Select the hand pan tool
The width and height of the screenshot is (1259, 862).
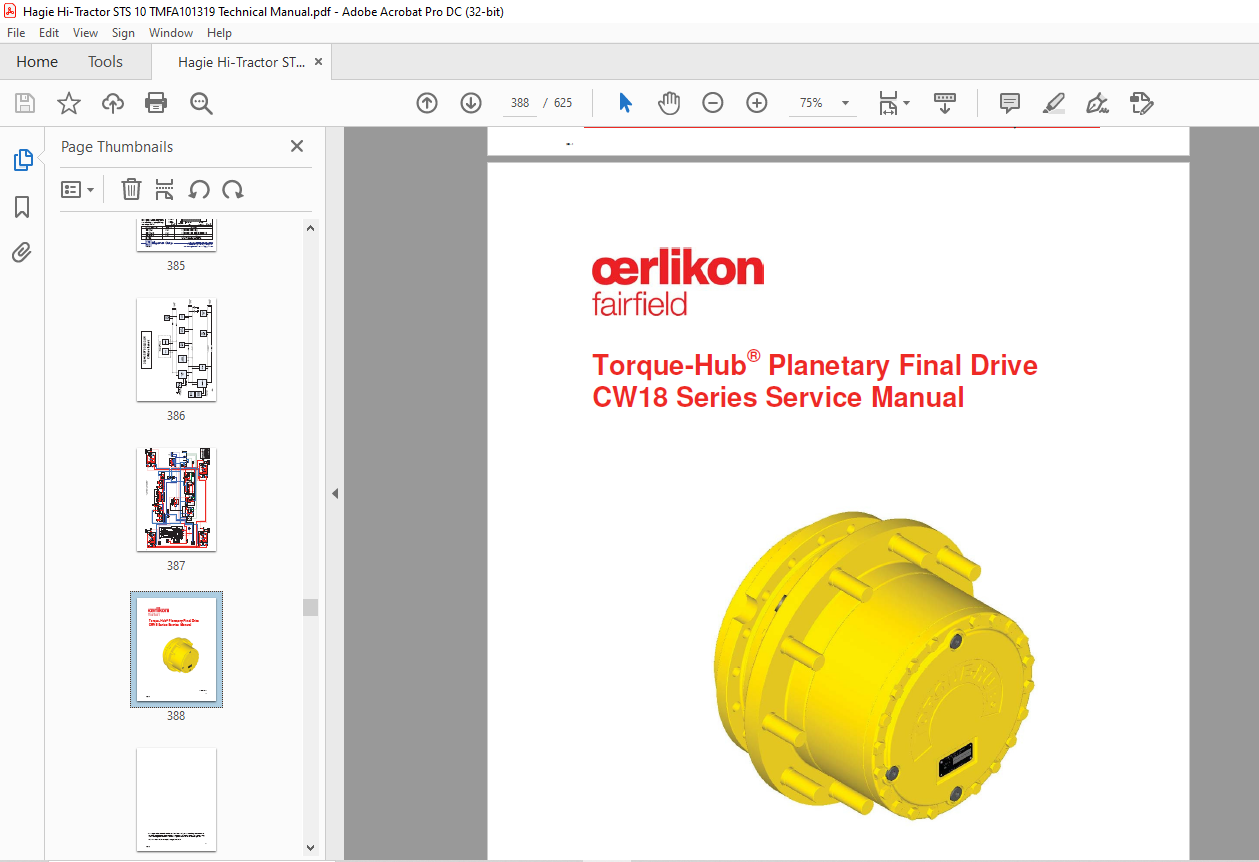point(669,103)
